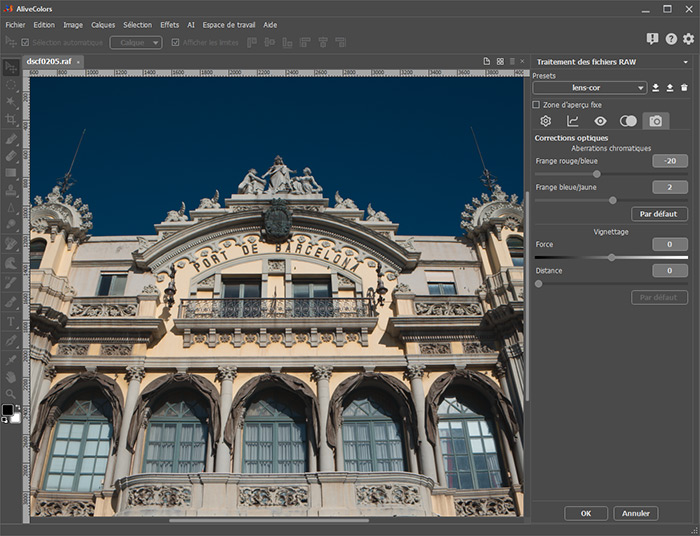Select the elliptical selection tool

(x=11, y=85)
